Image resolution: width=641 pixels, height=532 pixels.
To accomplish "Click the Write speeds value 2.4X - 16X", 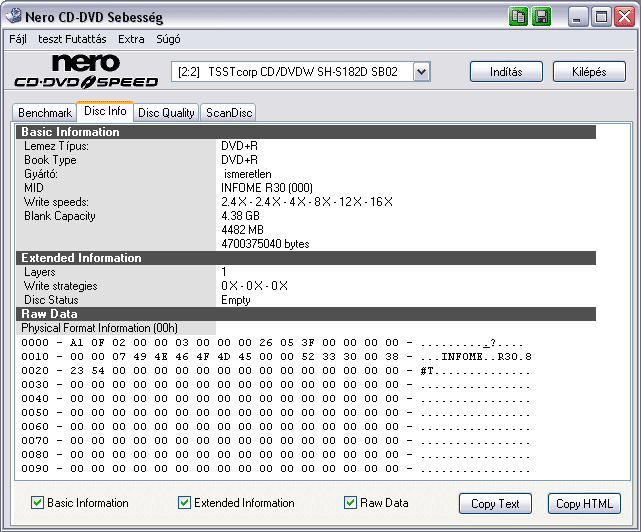I will (307, 202).
